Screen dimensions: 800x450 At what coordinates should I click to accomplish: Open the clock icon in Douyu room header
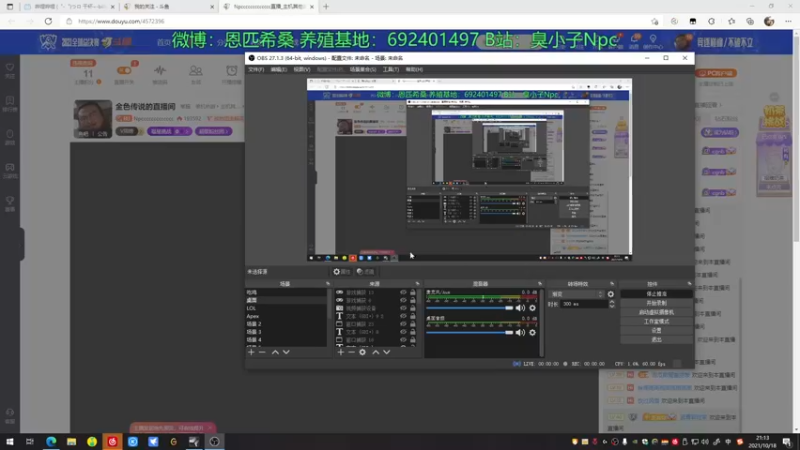[x=232, y=70]
